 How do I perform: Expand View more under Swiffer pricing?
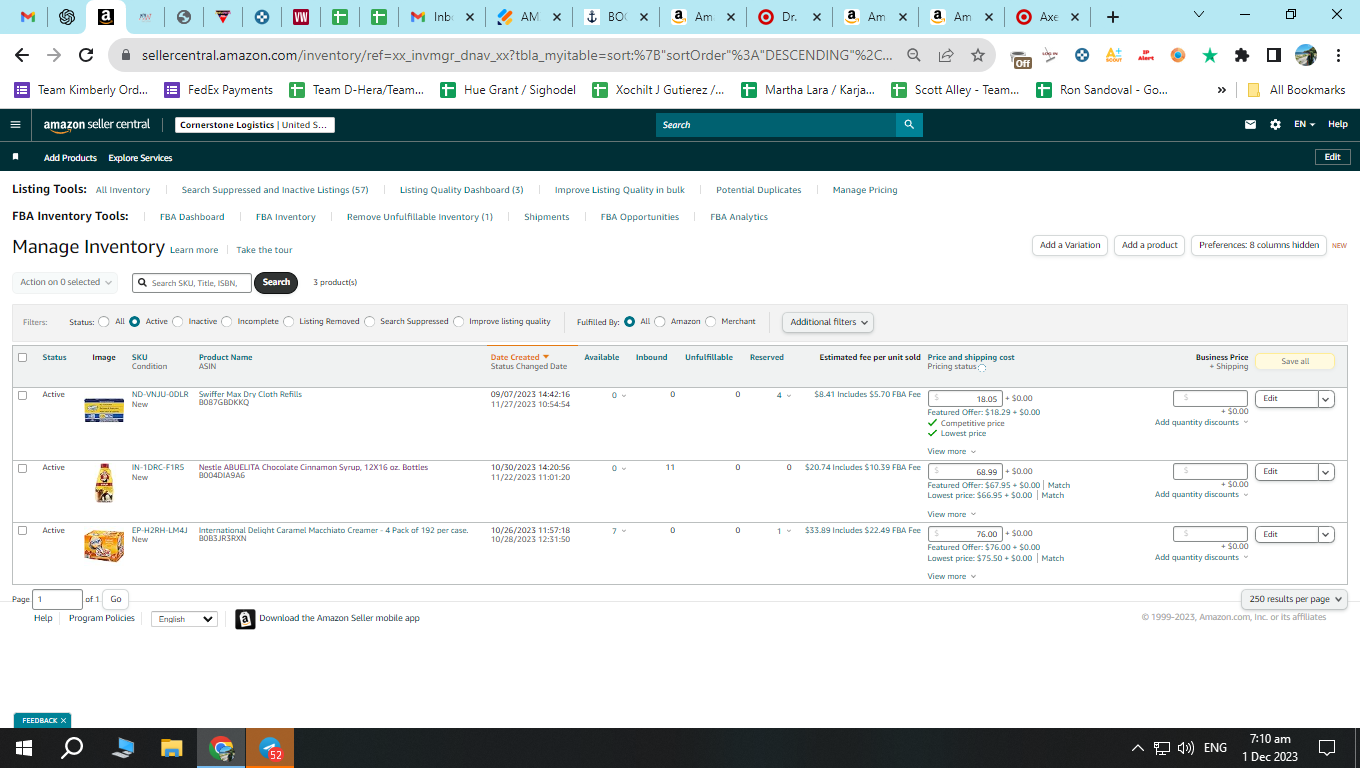[x=952, y=452]
